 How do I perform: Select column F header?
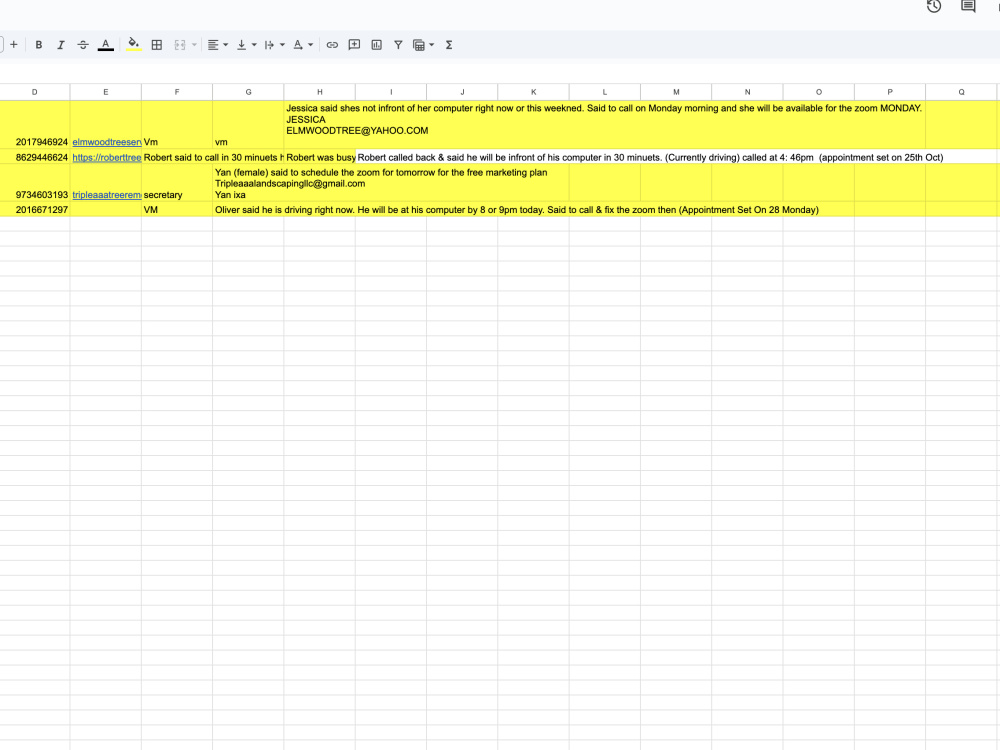(177, 92)
